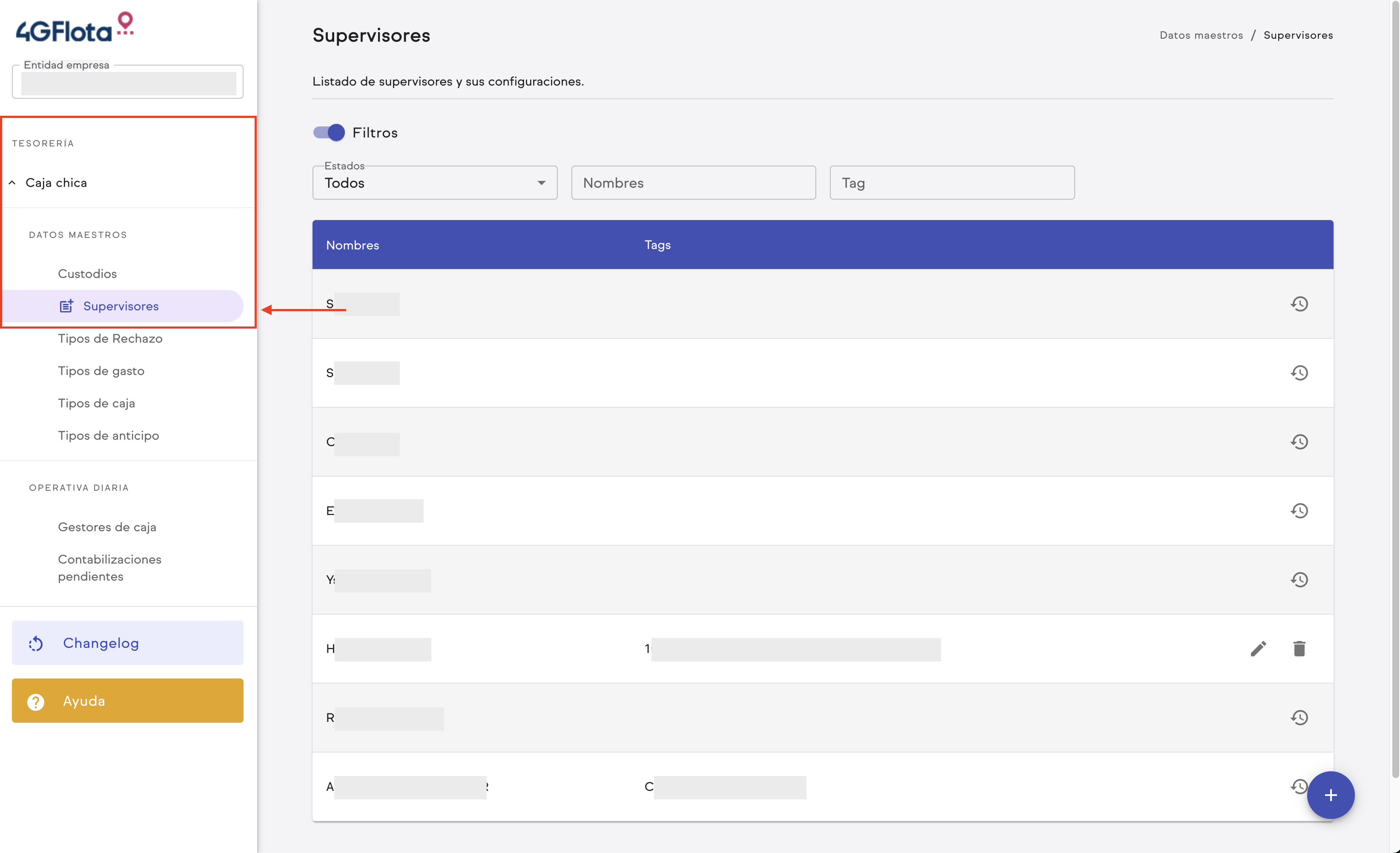Open Custodios in the sidebar
1400x853 pixels.
click(88, 274)
